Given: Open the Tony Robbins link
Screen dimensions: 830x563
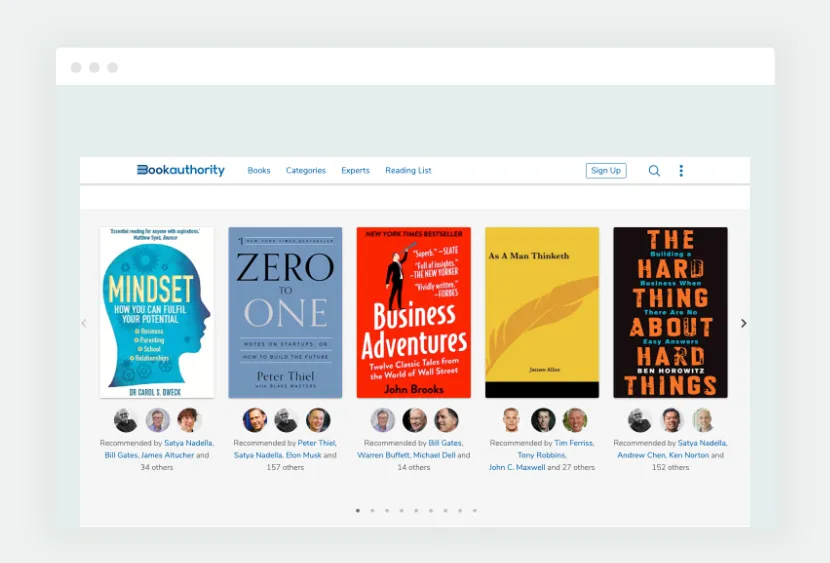Looking at the screenshot, I should click(x=542, y=455).
